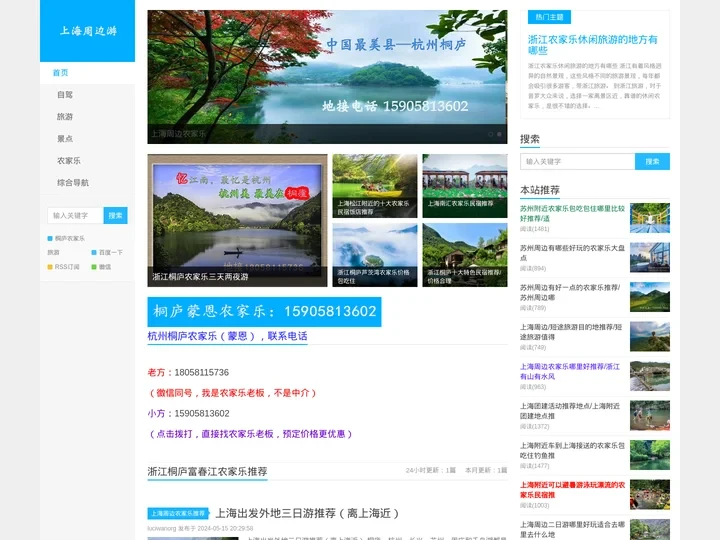The image size is (720, 540).
Task: Click the phone number 15905813602 beside 小方
Action: tap(202, 413)
